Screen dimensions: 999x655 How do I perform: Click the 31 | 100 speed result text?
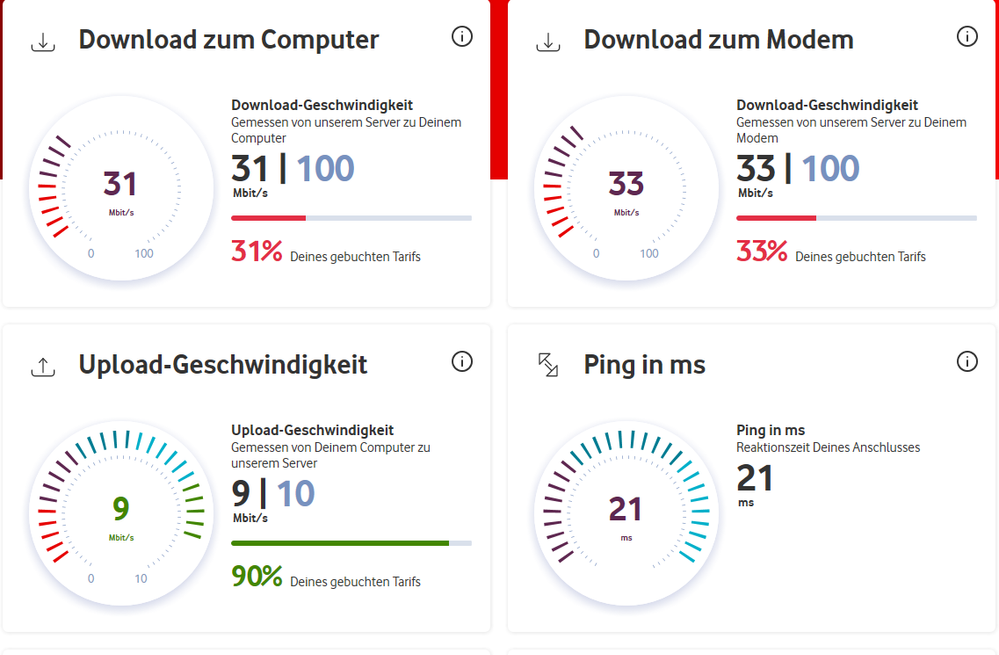tap(292, 168)
